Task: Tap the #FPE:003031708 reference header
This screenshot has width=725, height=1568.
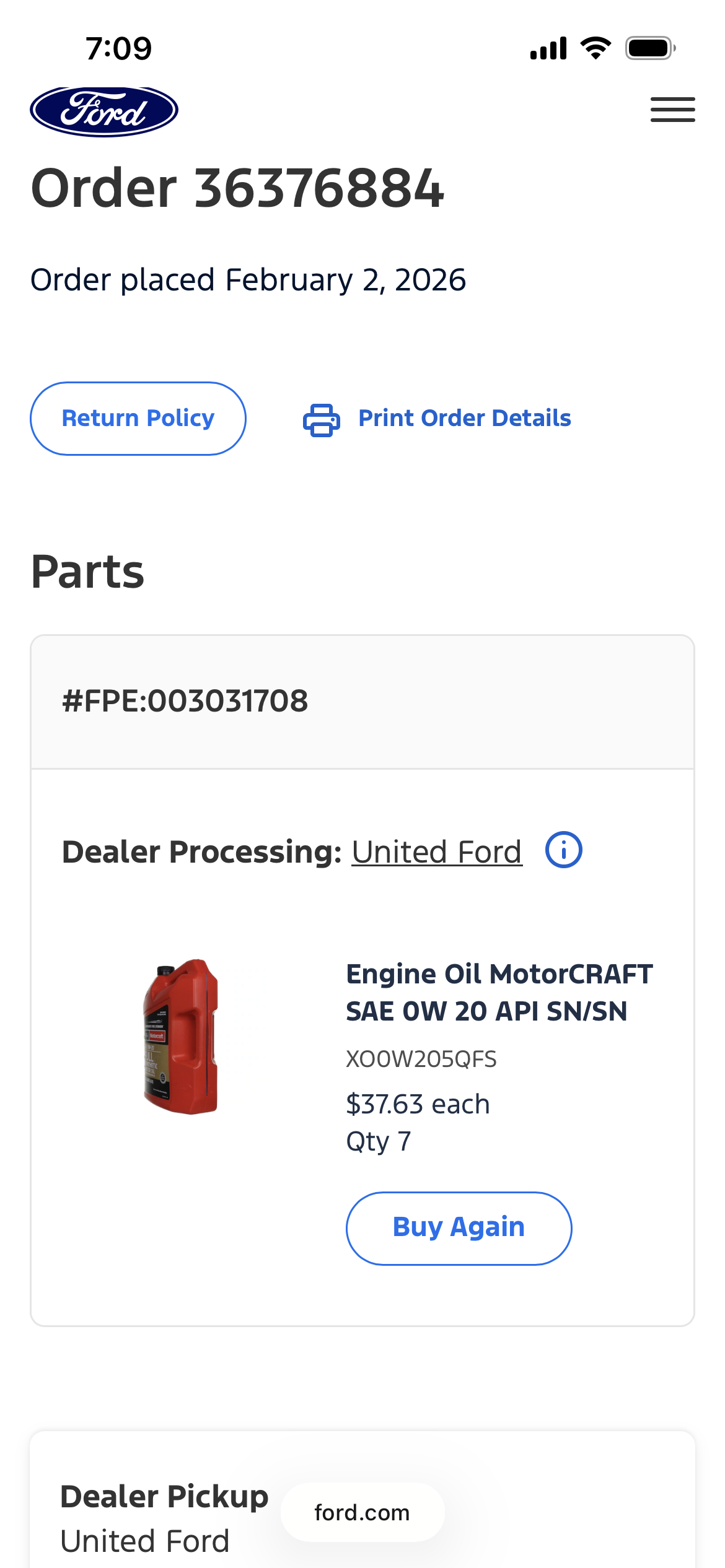Action: [x=185, y=701]
